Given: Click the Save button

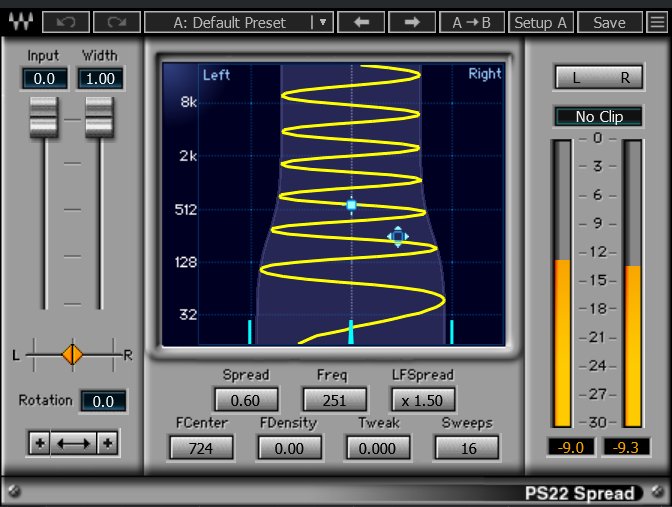Looking at the screenshot, I should click(x=609, y=22).
